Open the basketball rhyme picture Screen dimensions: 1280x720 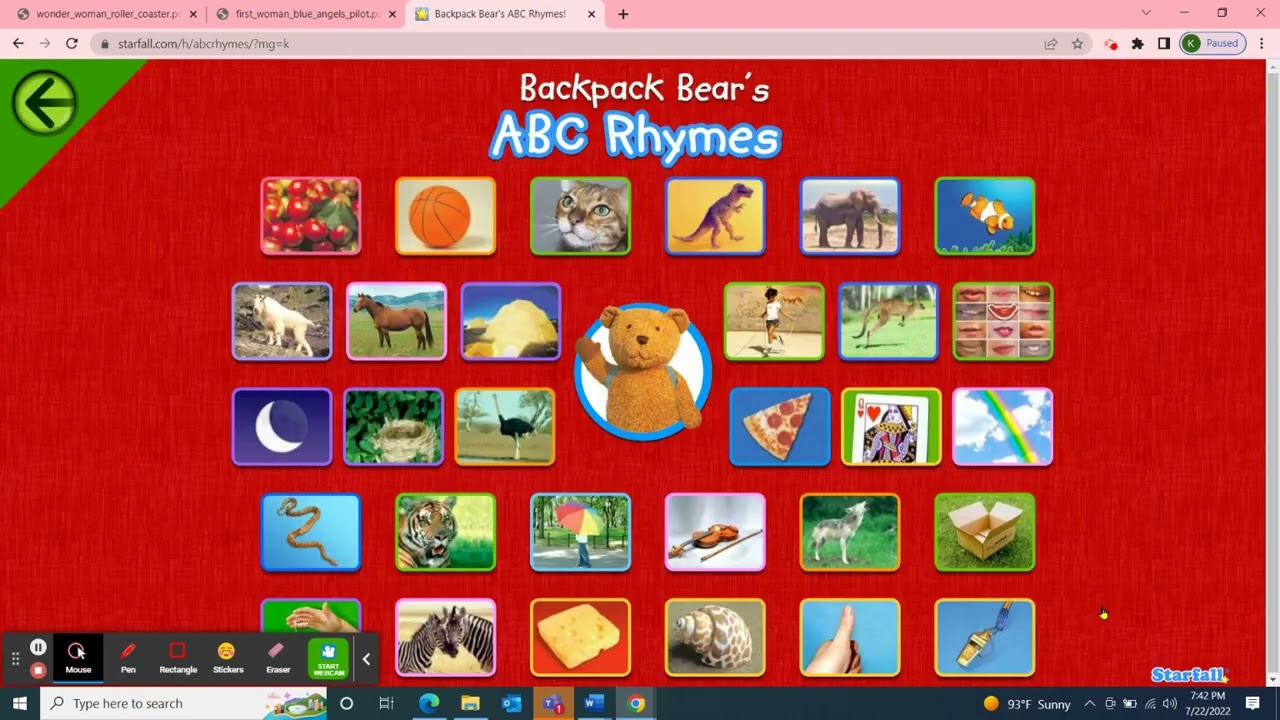(x=445, y=216)
